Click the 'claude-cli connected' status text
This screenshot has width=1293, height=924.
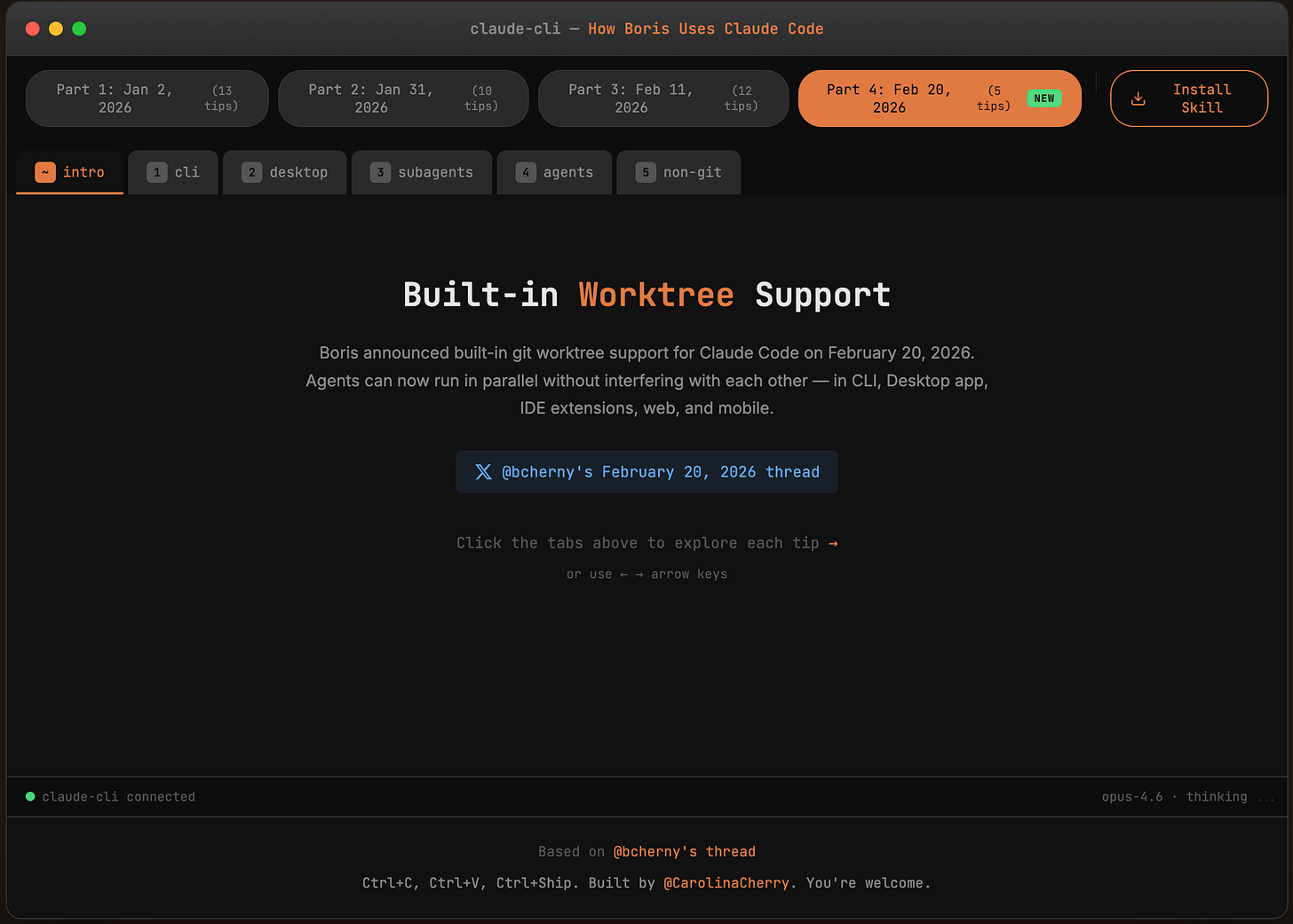click(x=118, y=797)
